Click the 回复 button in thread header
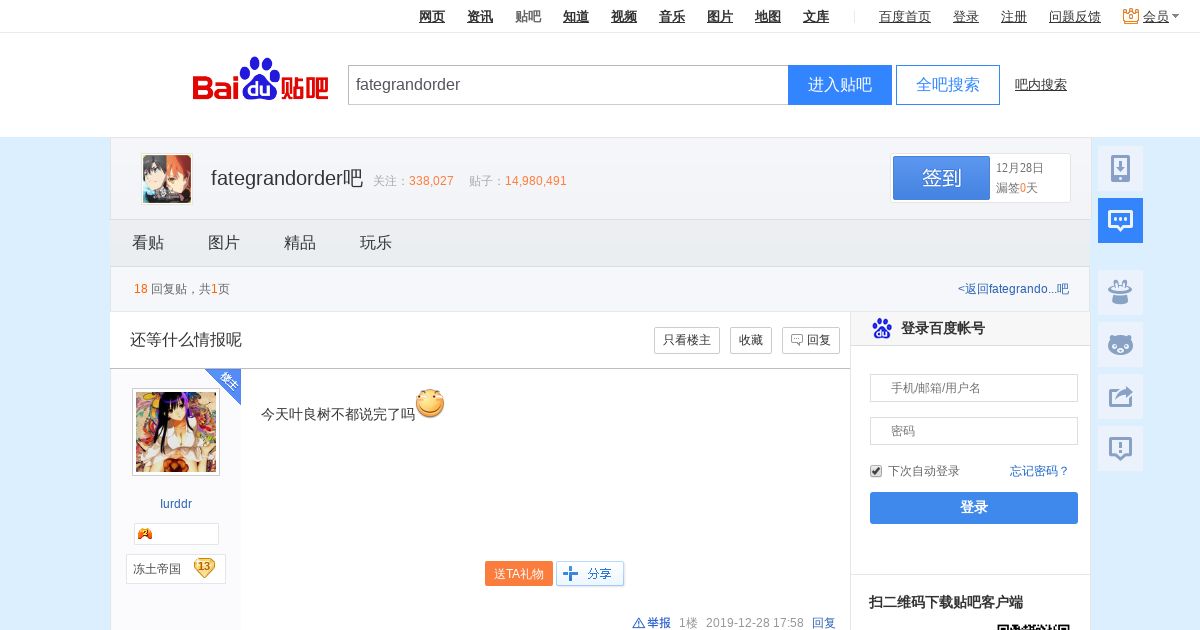 [x=811, y=340]
